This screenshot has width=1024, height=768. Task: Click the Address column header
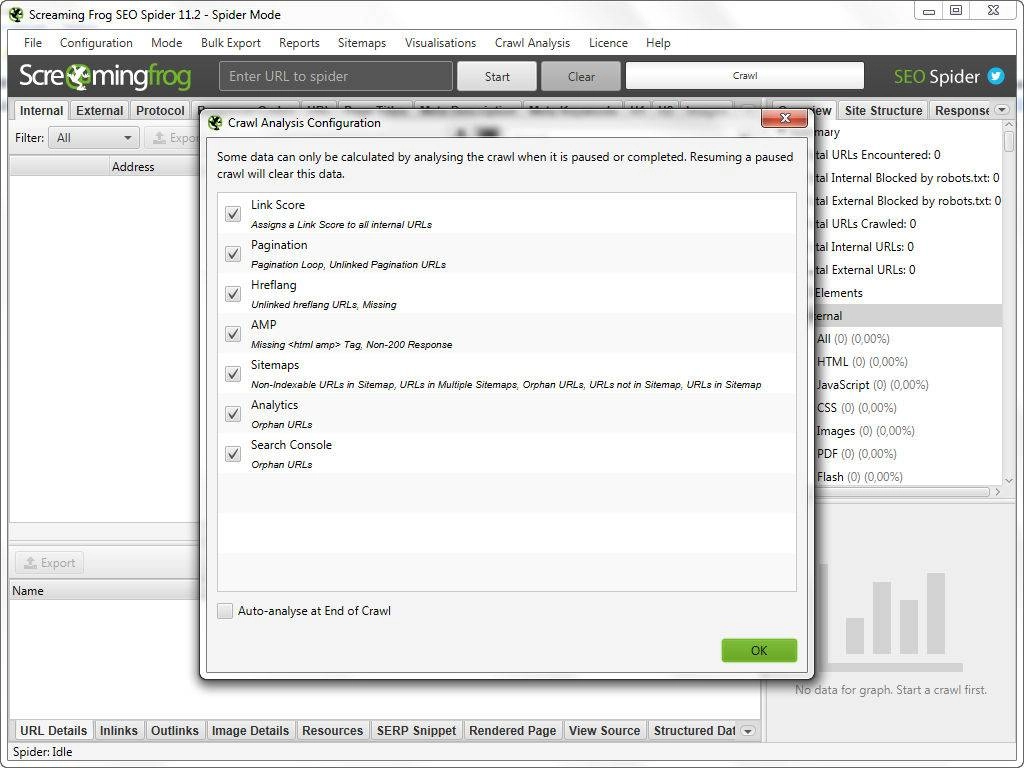point(133,167)
